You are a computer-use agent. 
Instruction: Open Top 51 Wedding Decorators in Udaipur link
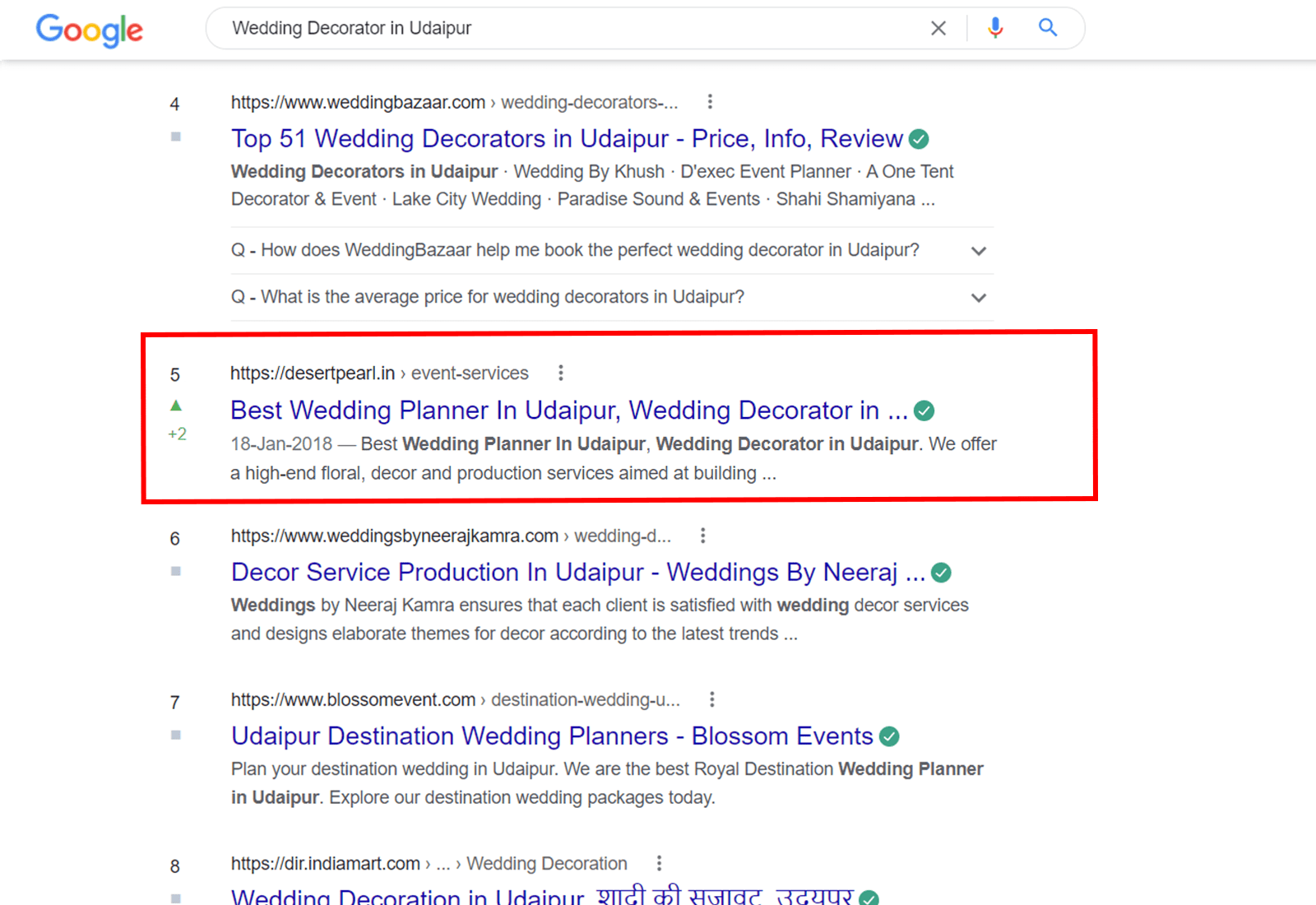tap(567, 139)
